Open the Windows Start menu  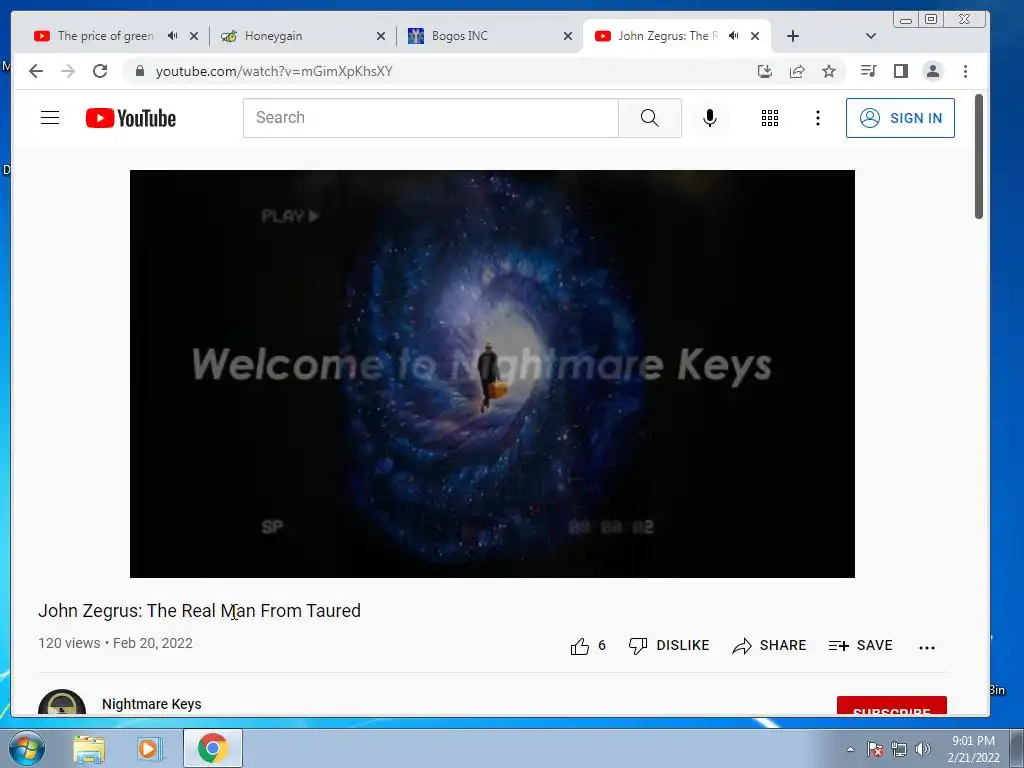click(25, 748)
